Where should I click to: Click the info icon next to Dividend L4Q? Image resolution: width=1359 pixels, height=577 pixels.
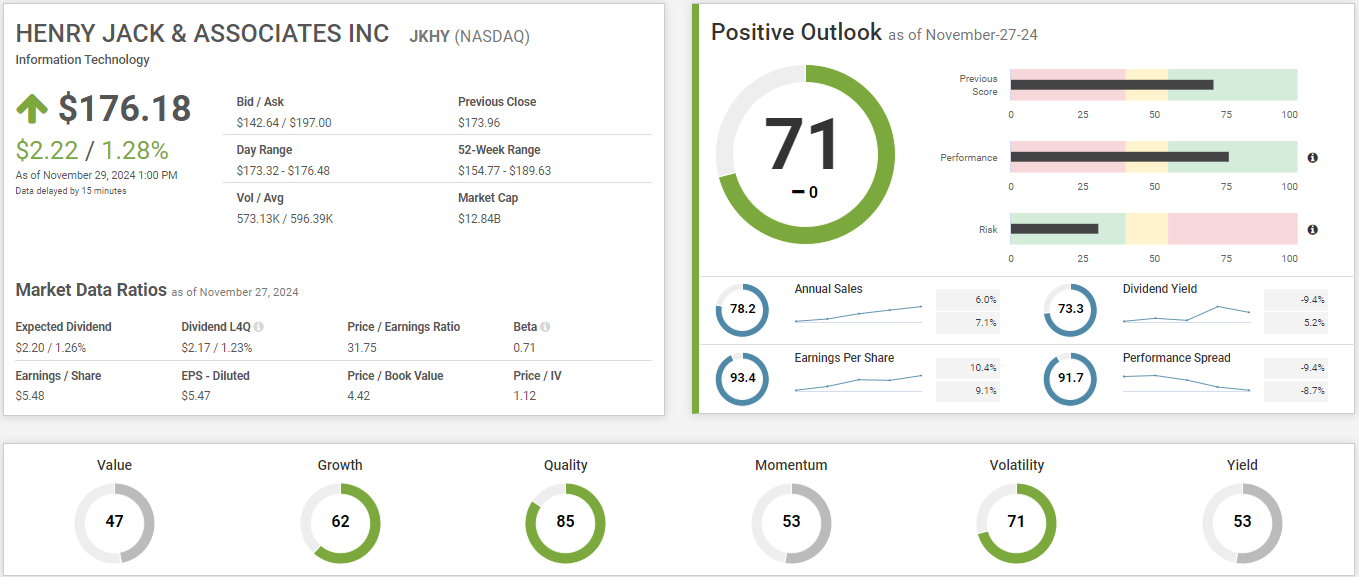click(259, 327)
